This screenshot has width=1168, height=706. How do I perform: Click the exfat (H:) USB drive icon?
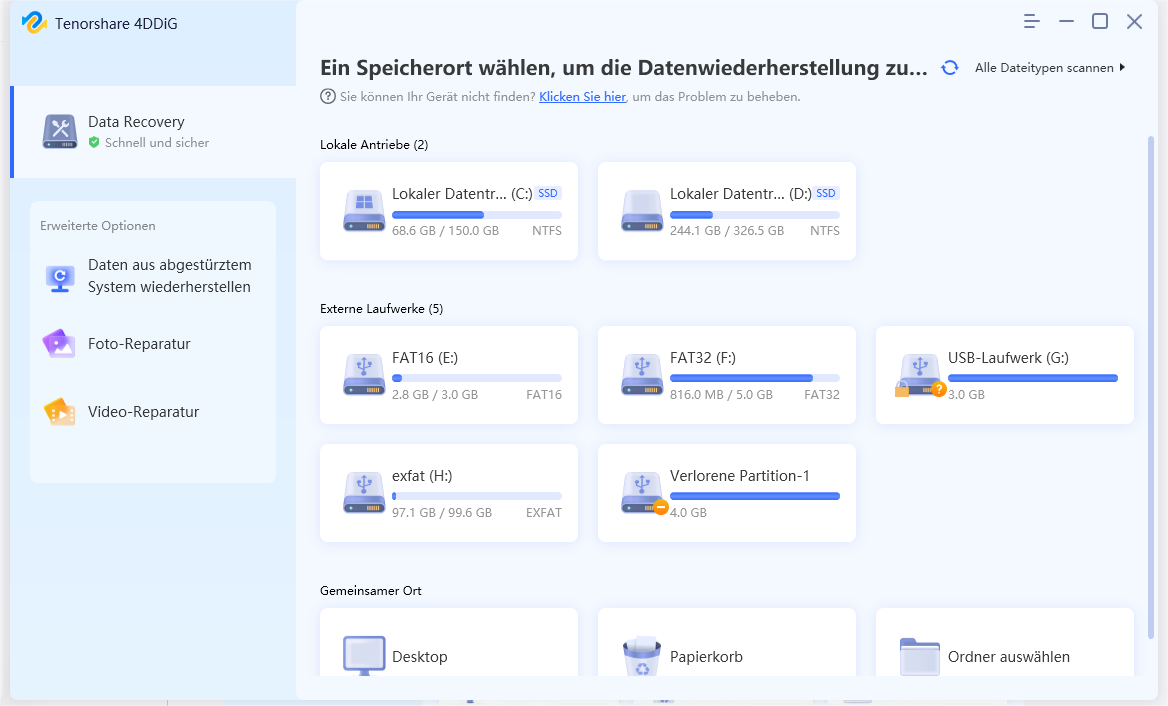pyautogui.click(x=364, y=493)
